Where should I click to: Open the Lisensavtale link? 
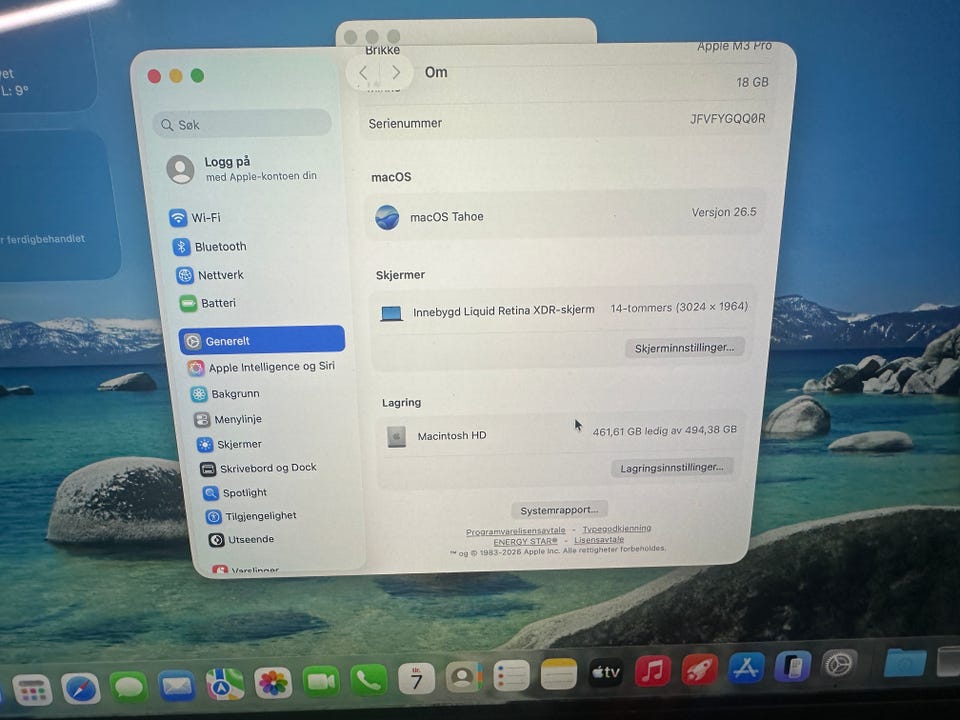pyautogui.click(x=599, y=539)
